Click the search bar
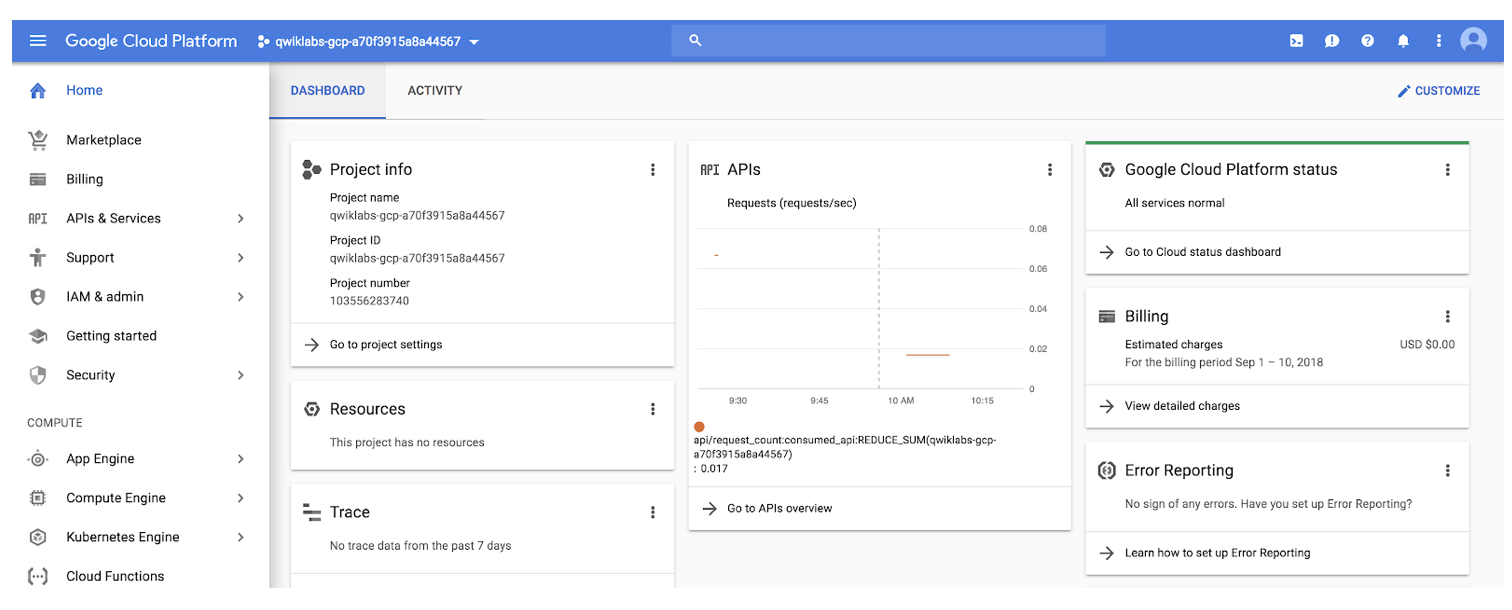The height and width of the screenshot is (610, 1512). point(889,41)
